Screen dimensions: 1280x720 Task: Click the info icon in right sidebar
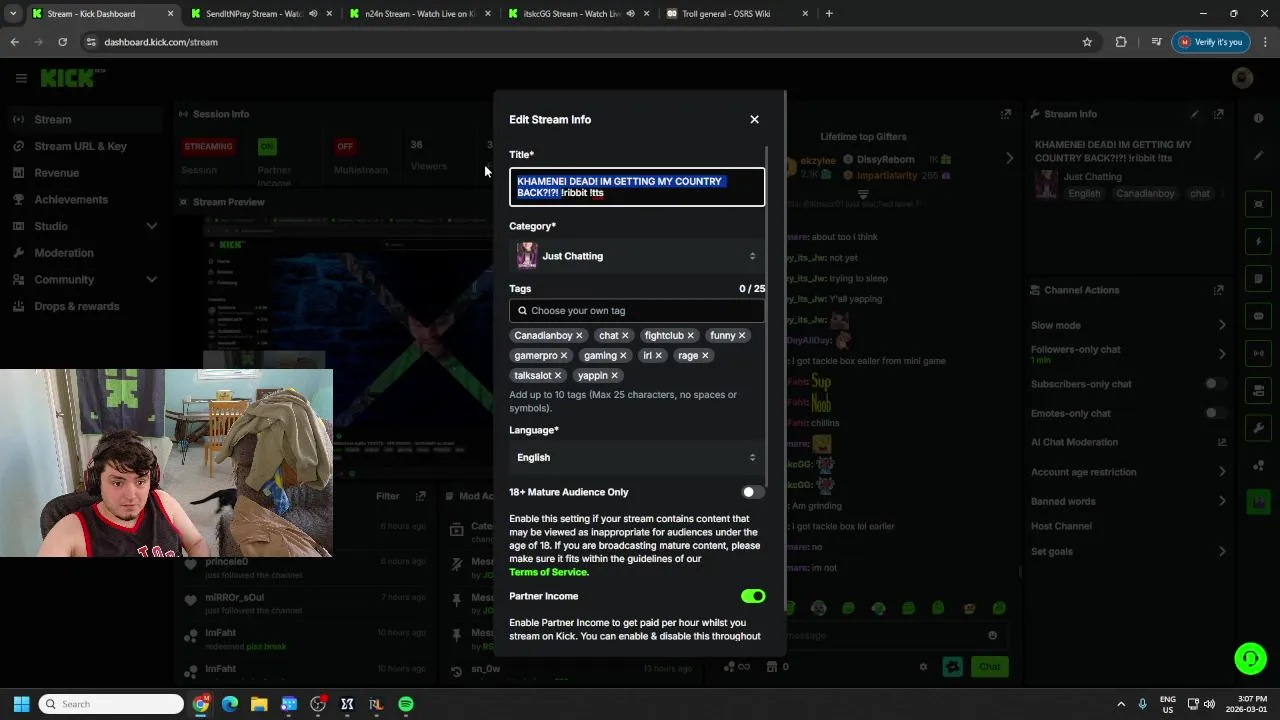click(x=1258, y=118)
